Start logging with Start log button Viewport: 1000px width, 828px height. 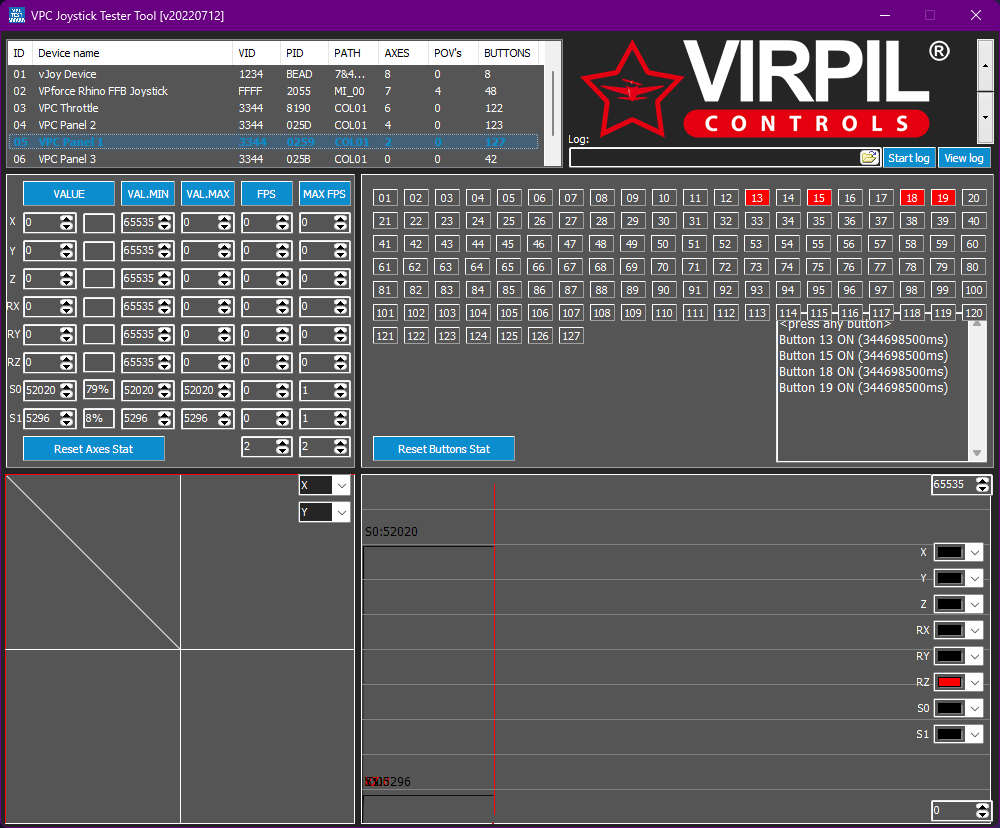coord(909,158)
